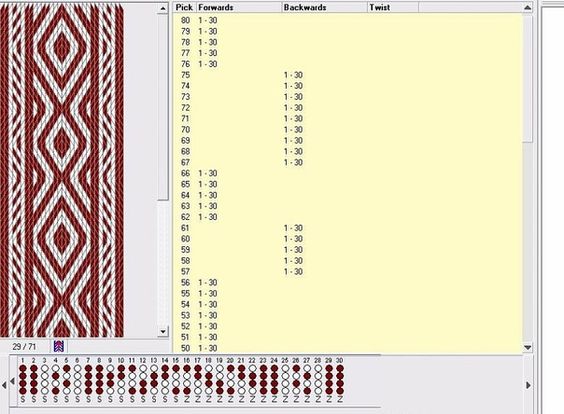Click the woven band pattern preview
The width and height of the screenshot is (564, 414).
tap(62, 171)
